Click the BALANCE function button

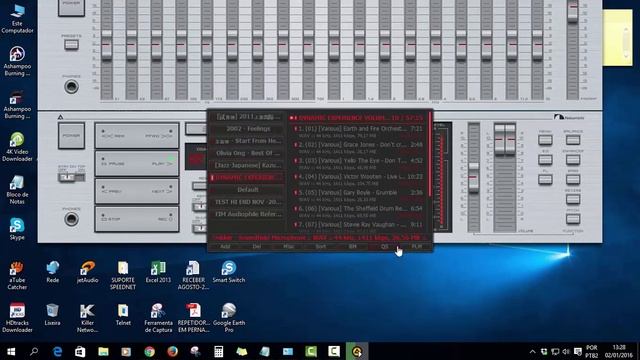pos(573,140)
